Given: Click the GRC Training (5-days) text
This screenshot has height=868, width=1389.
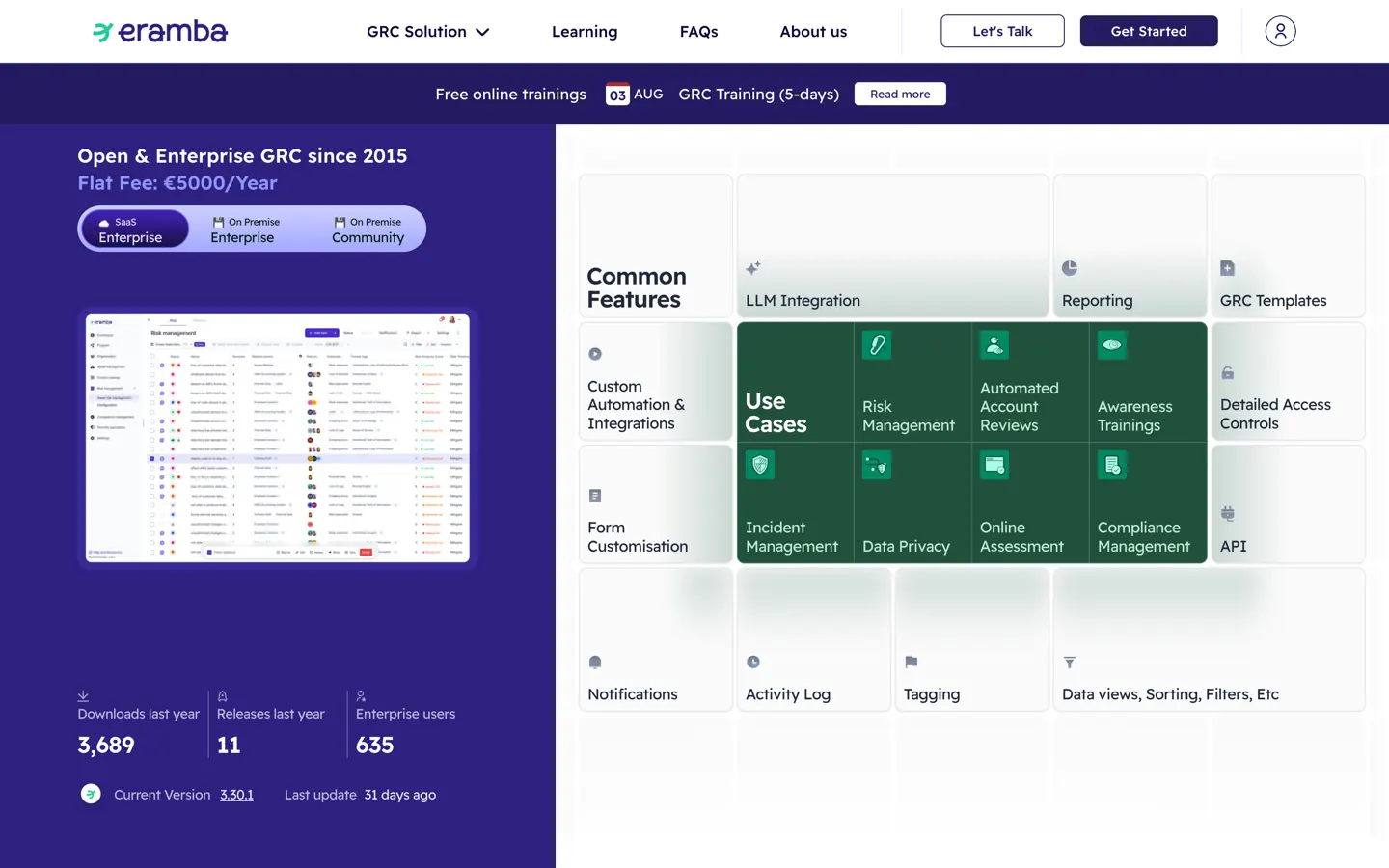Looking at the screenshot, I should (x=759, y=94).
